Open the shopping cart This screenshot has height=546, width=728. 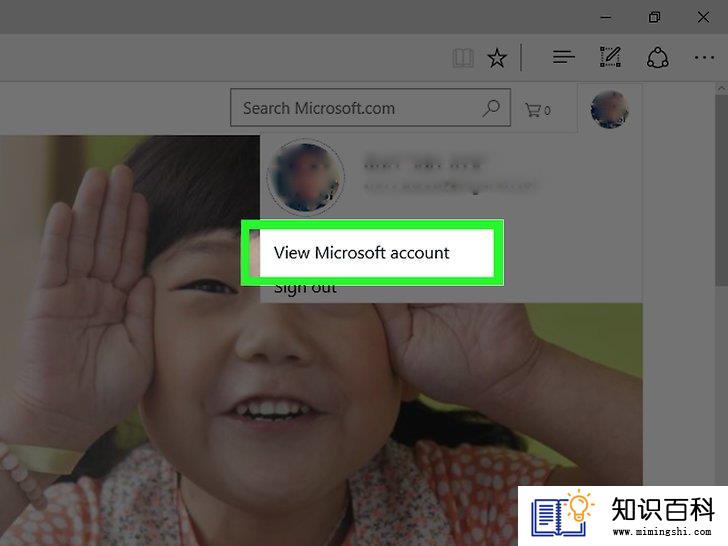[x=538, y=110]
